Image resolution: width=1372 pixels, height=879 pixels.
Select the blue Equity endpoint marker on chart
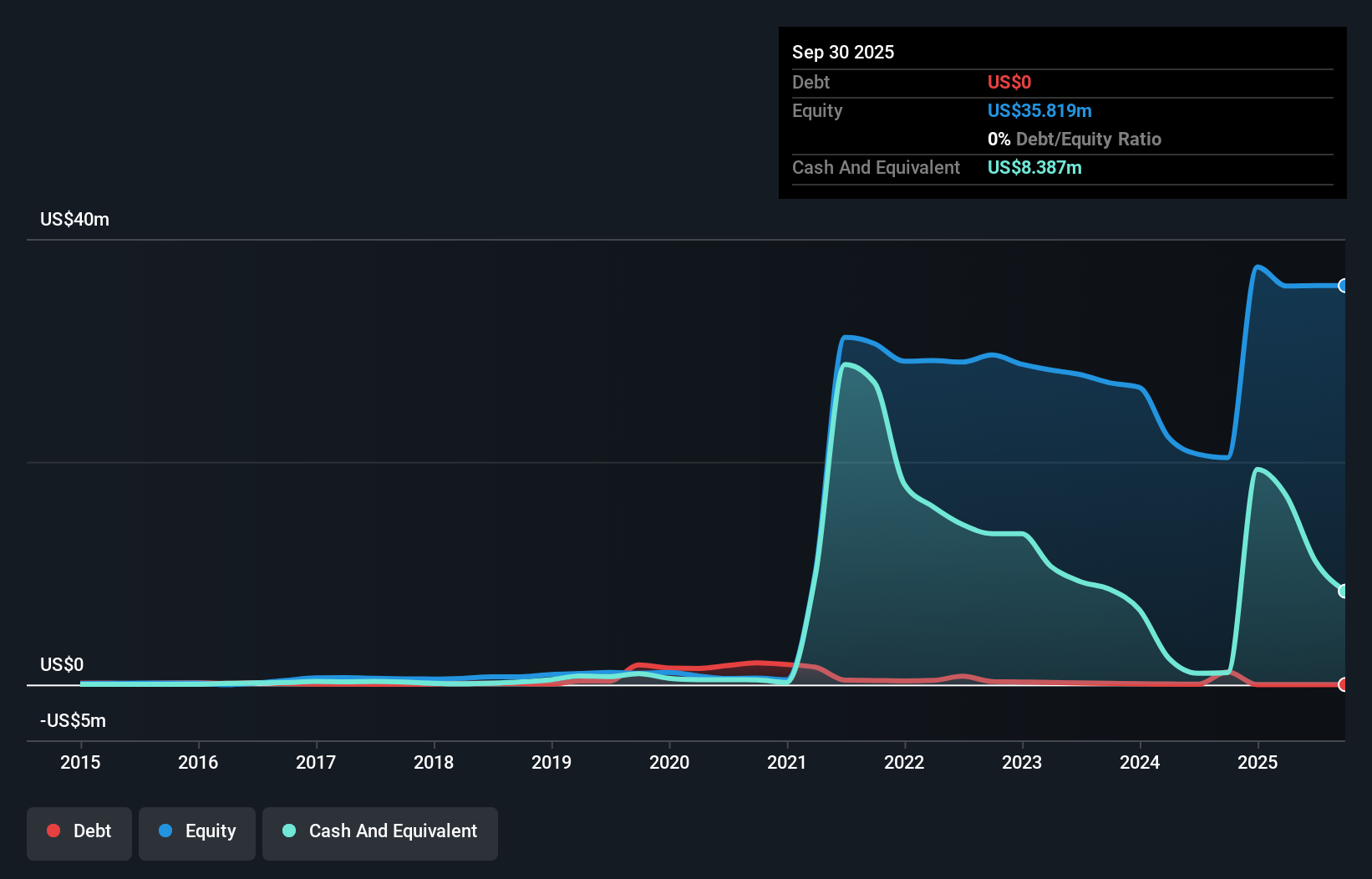pyautogui.click(x=1344, y=286)
